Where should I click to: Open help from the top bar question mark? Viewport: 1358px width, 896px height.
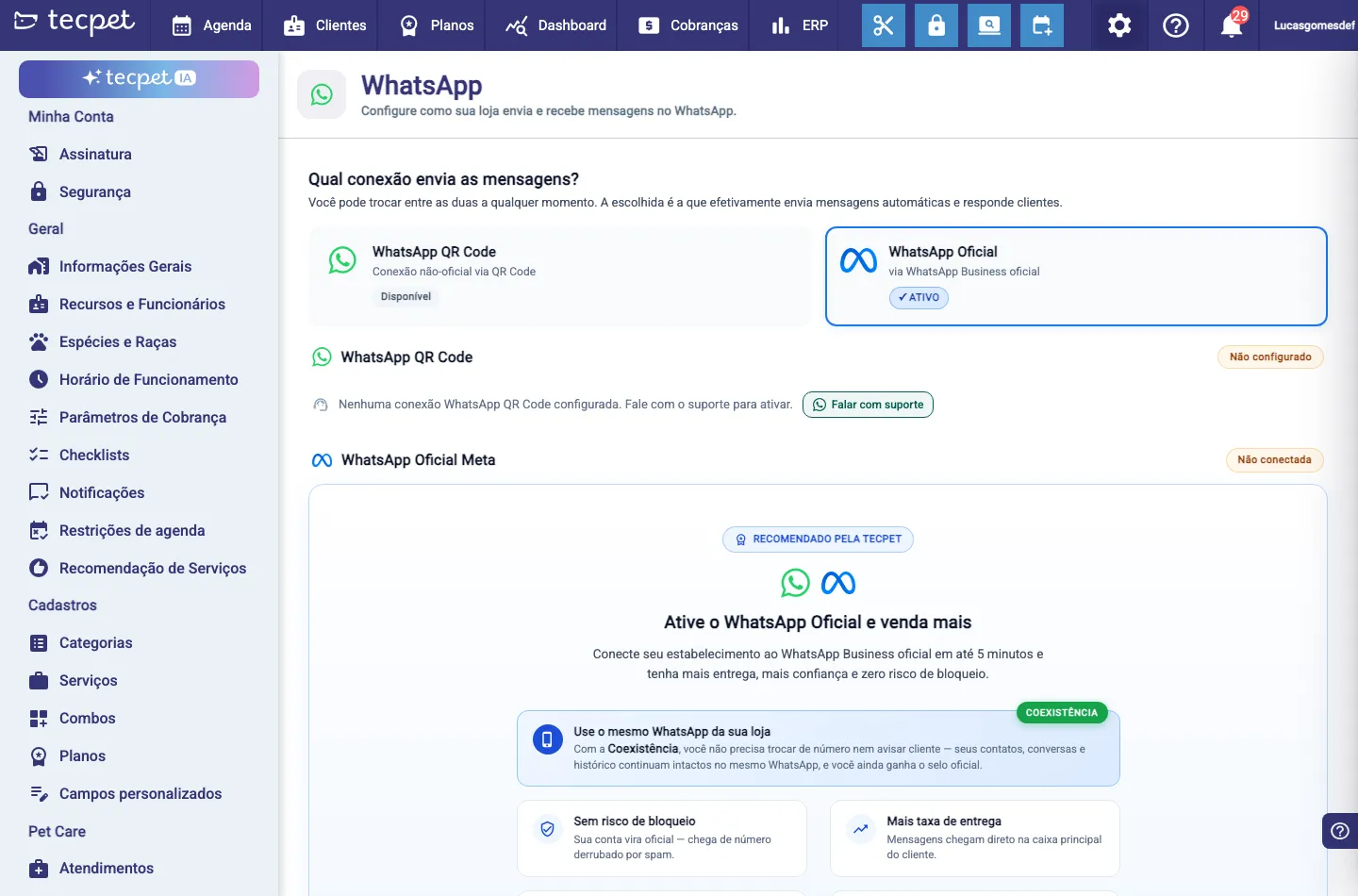[1176, 25]
